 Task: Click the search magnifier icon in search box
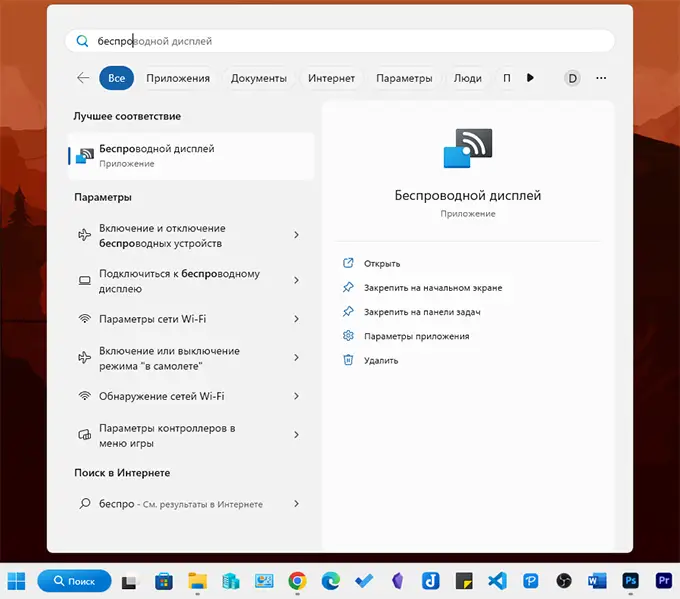tap(82, 41)
